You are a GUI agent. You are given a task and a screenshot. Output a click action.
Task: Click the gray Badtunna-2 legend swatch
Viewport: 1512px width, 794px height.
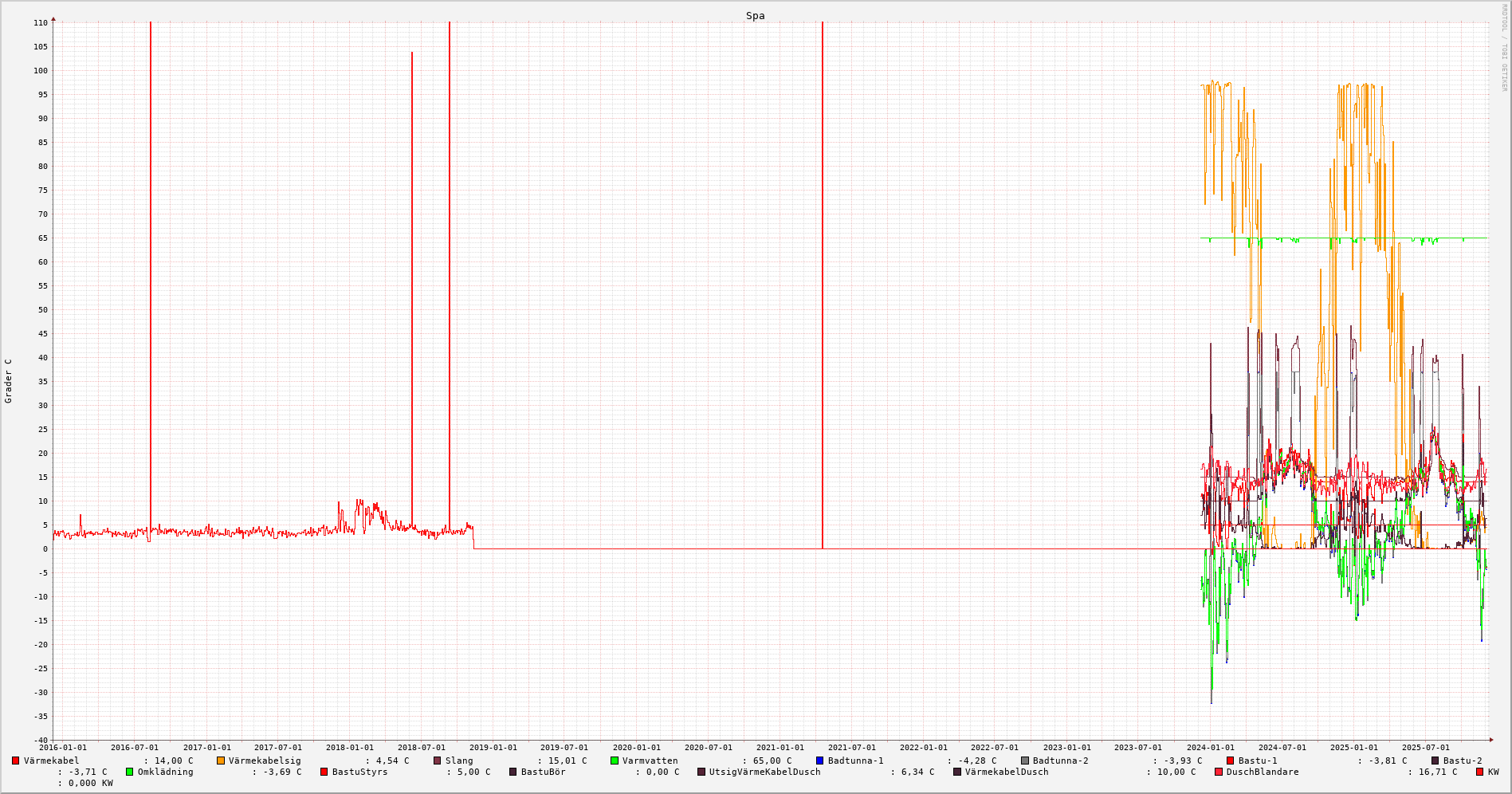click(1025, 761)
